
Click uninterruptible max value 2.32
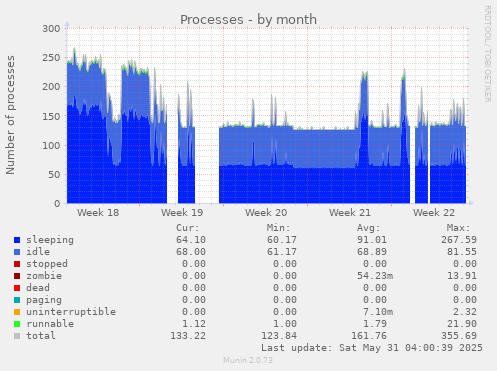[x=465, y=312]
